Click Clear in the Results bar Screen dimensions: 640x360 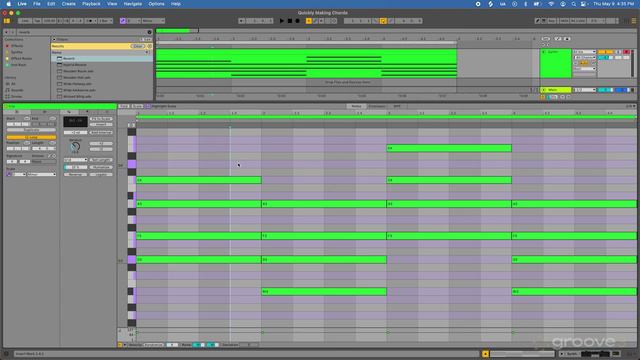point(138,46)
